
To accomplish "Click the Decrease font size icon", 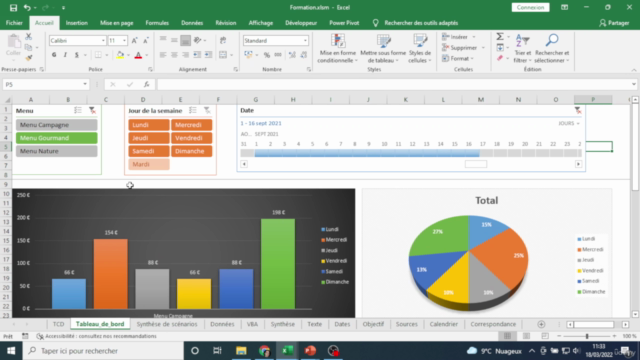I will click(146, 40).
